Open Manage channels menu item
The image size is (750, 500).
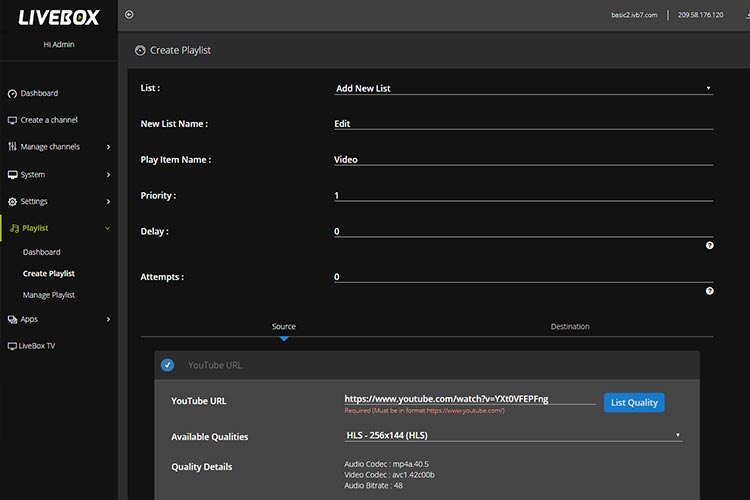(x=50, y=147)
